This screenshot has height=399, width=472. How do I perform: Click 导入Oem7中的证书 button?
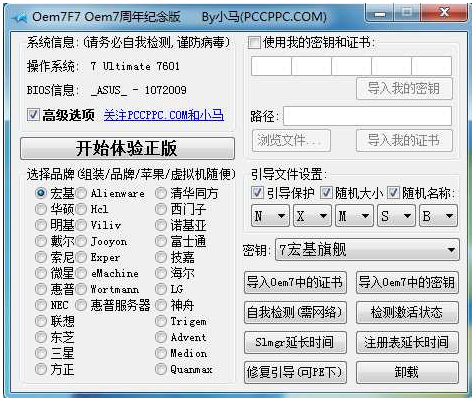point(295,282)
